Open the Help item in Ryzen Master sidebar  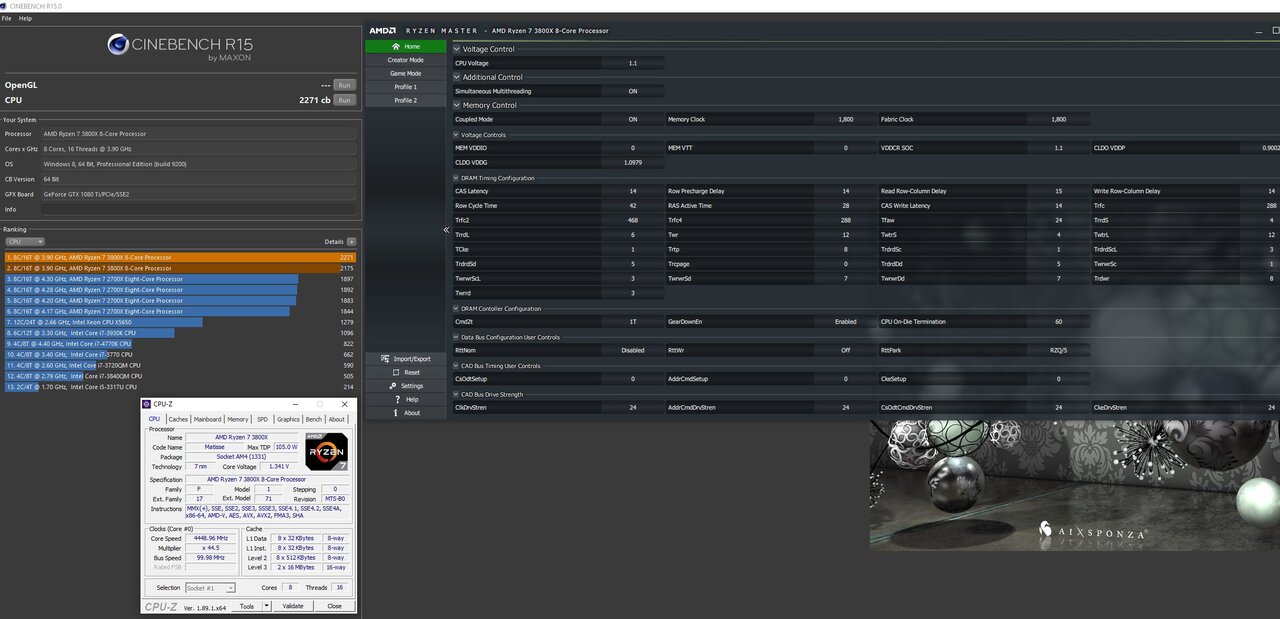point(406,399)
